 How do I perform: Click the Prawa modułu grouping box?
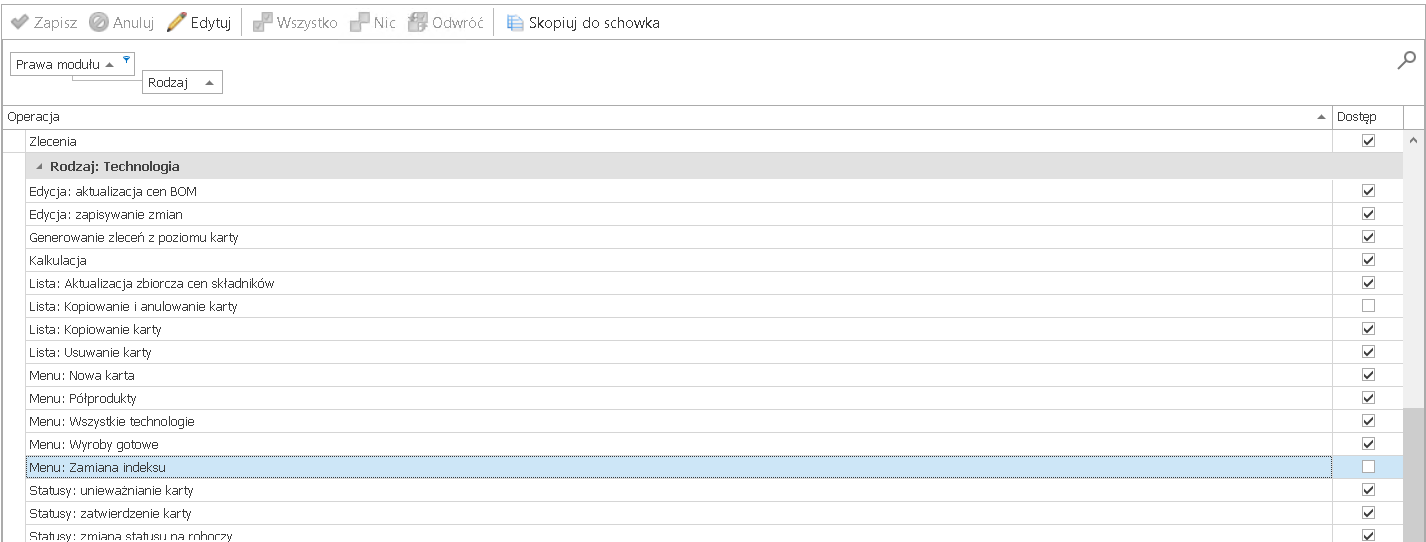click(58, 64)
